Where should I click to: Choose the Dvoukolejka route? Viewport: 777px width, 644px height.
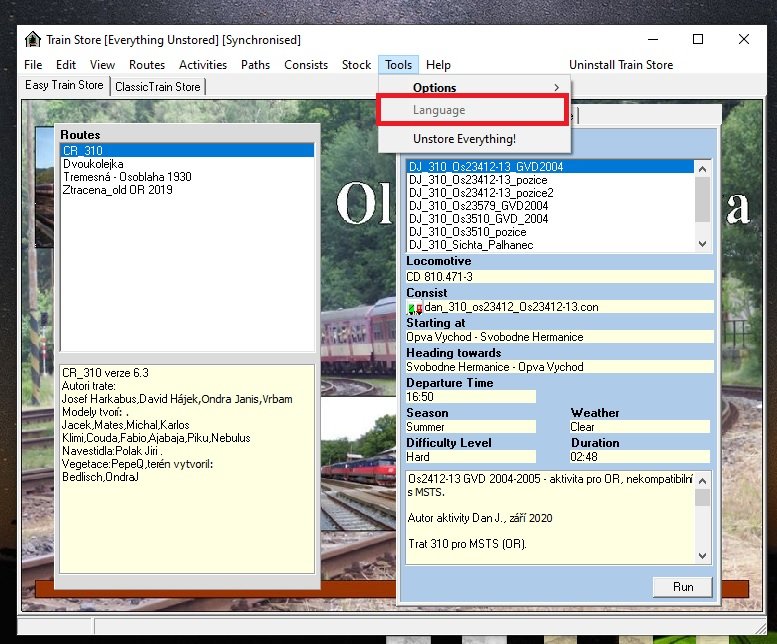(x=93, y=164)
